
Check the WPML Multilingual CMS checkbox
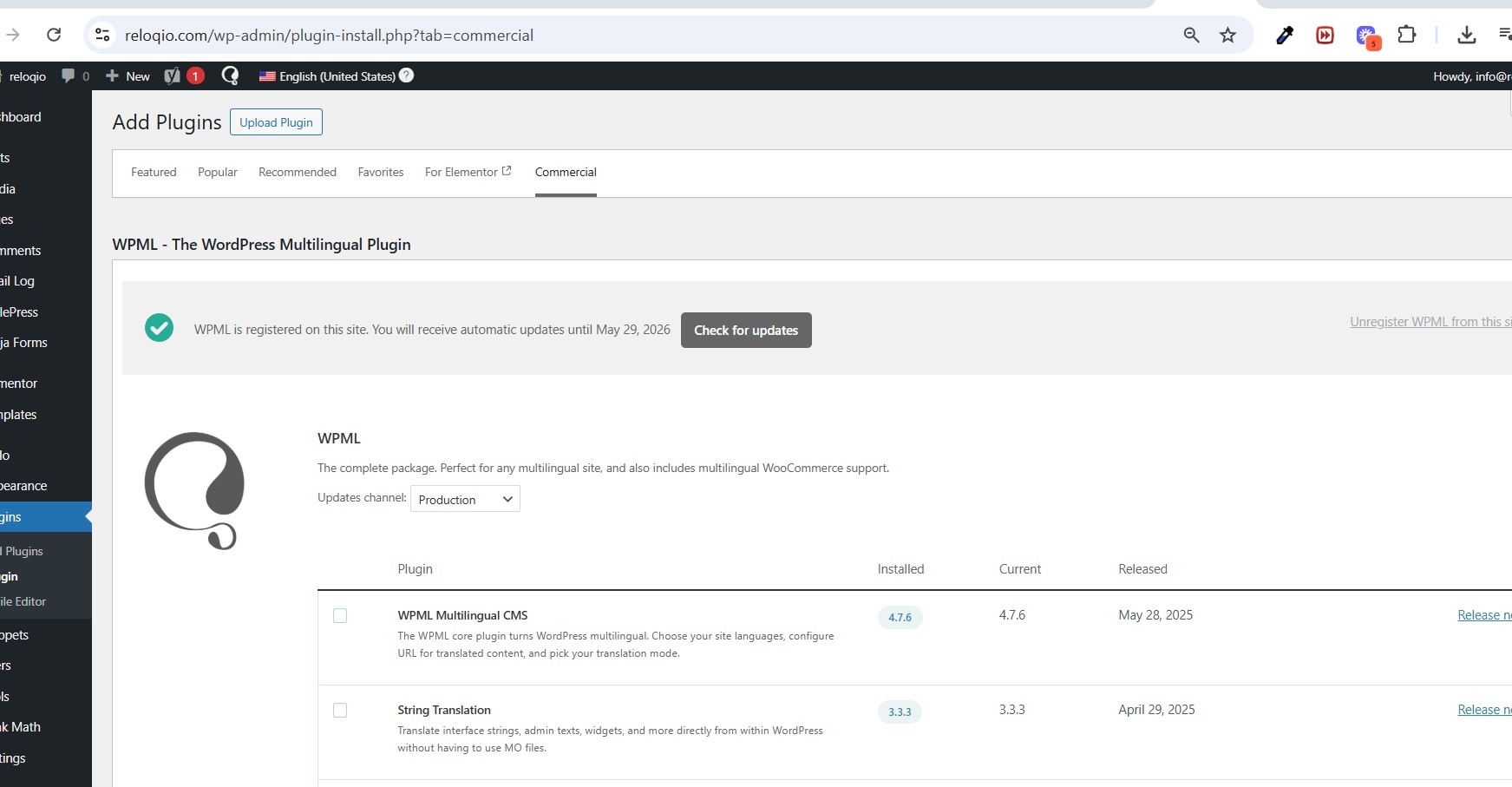coord(340,615)
